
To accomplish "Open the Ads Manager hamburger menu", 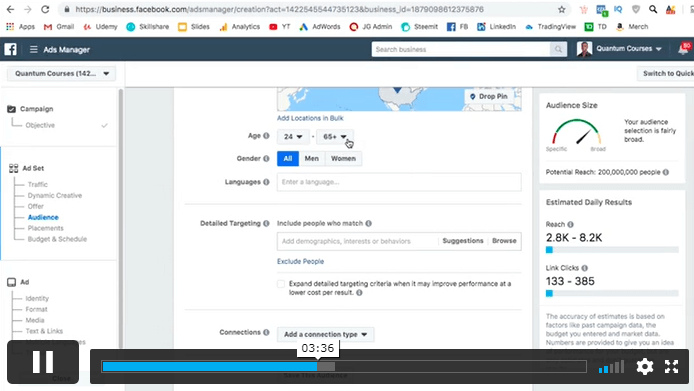I will pos(34,50).
